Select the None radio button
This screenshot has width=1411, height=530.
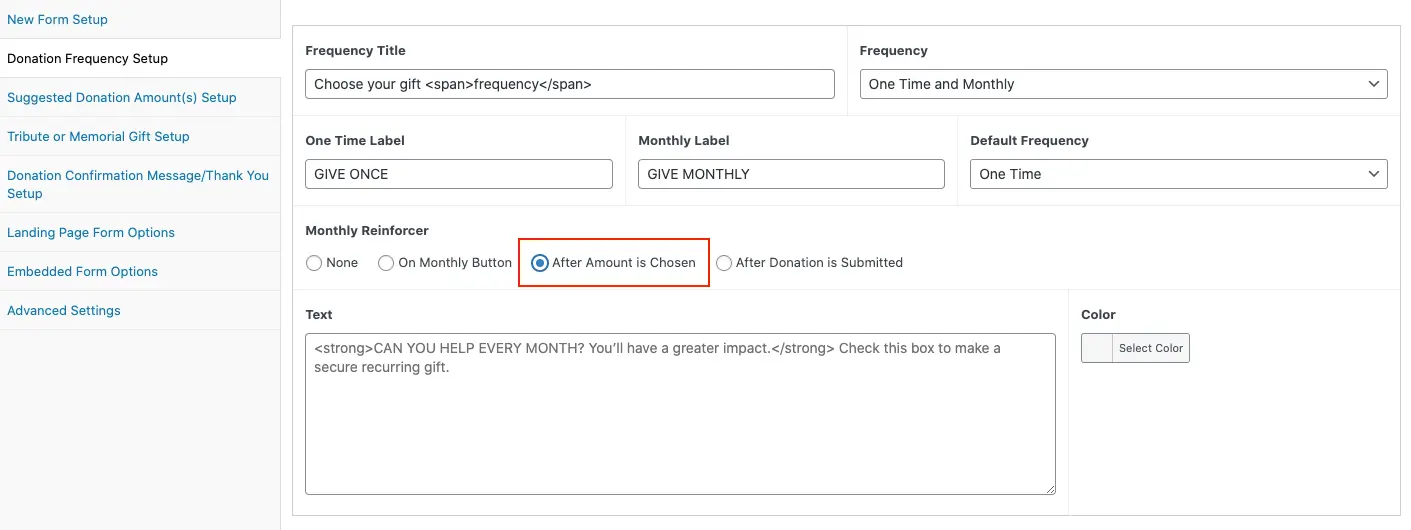click(x=314, y=263)
